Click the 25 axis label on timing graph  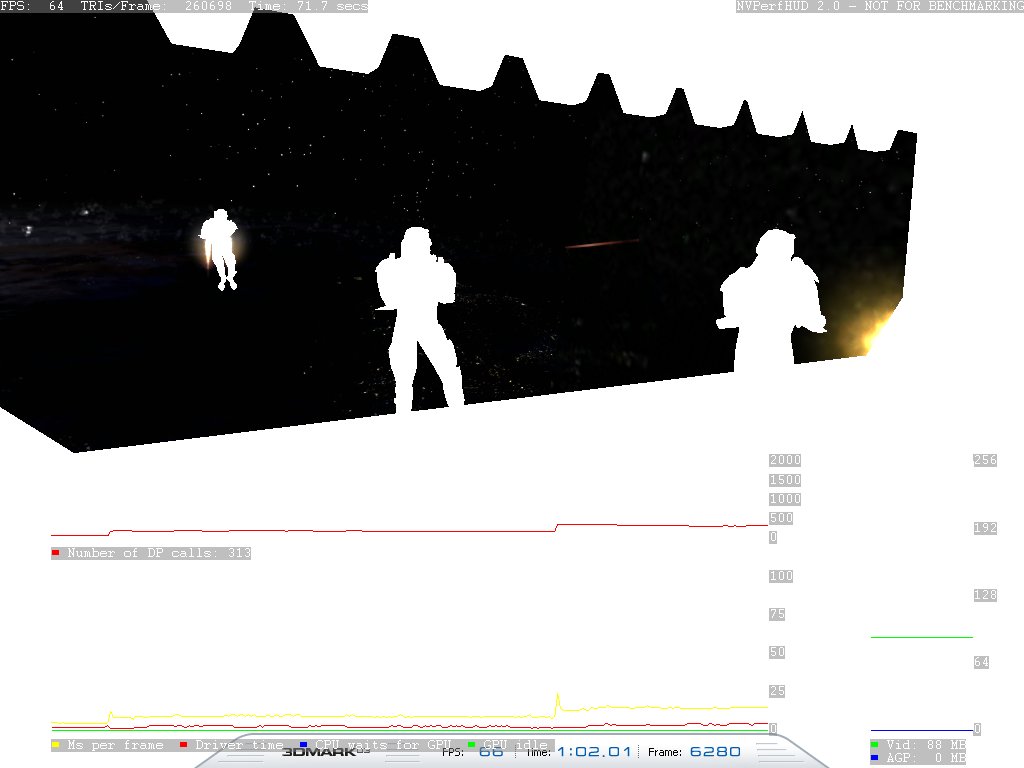click(x=777, y=691)
